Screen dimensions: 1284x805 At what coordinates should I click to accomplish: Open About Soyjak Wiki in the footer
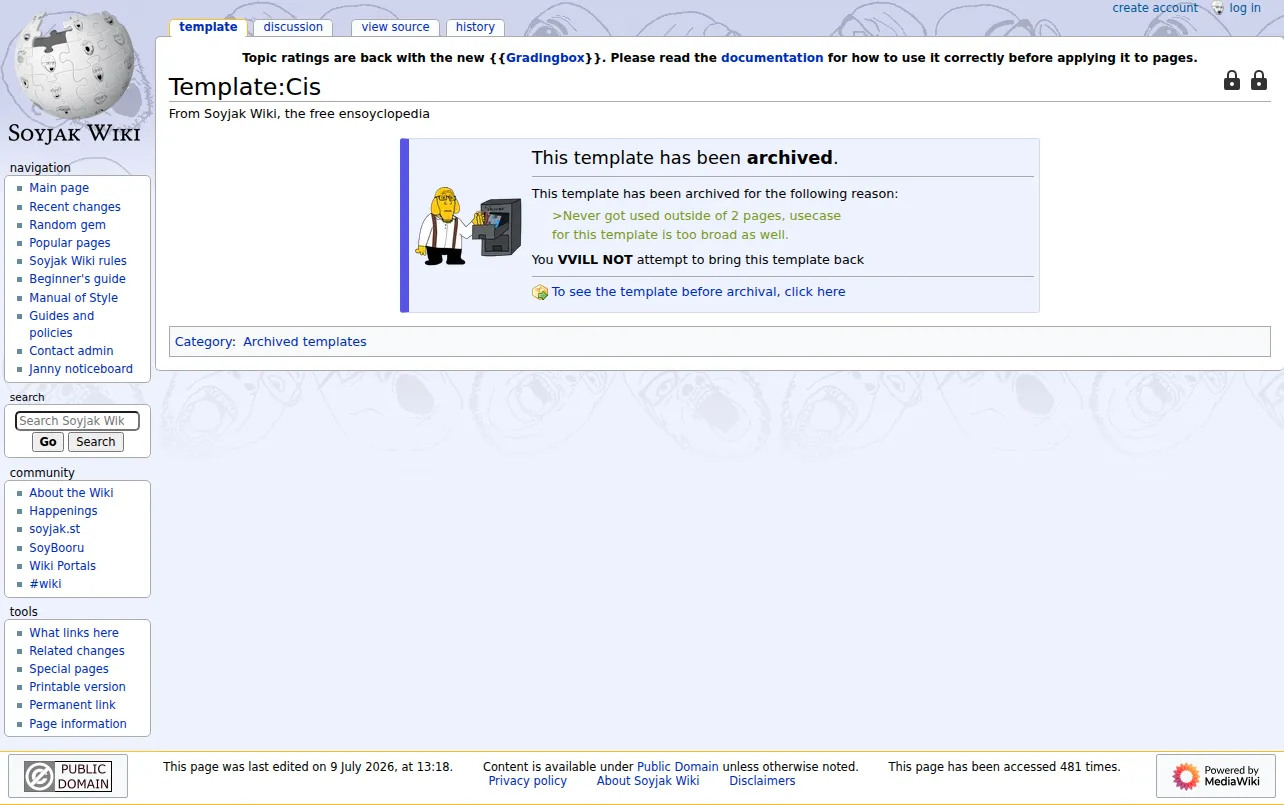[x=648, y=781]
